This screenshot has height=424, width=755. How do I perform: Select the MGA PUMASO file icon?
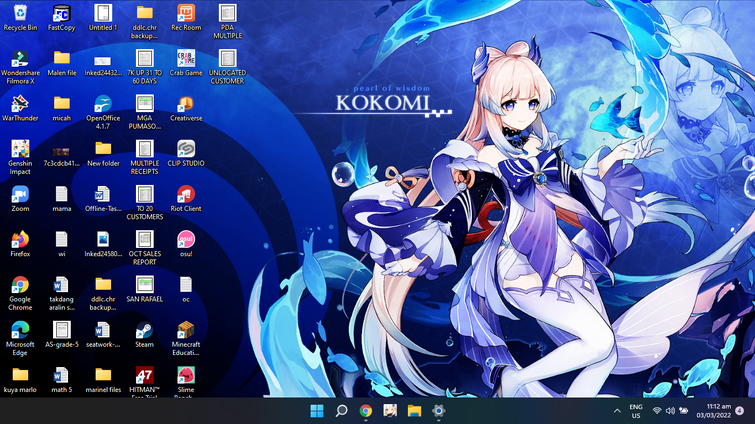(x=144, y=112)
